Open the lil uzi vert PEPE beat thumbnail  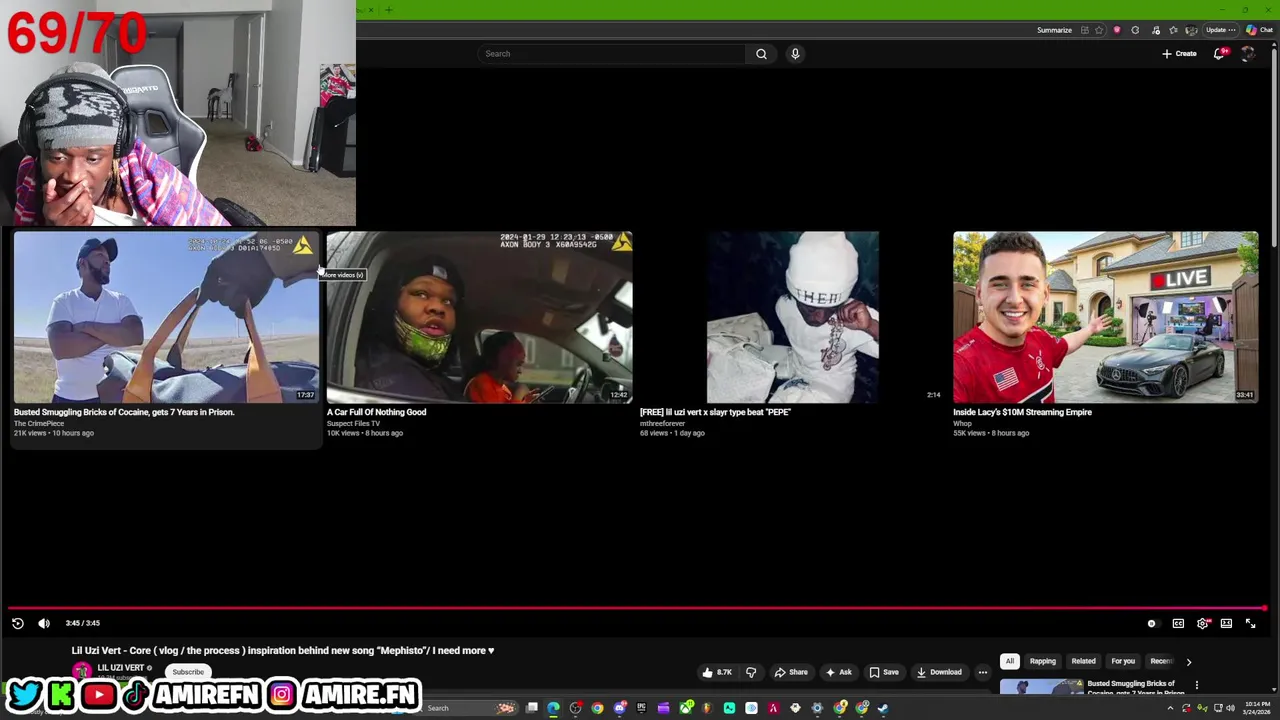(792, 317)
